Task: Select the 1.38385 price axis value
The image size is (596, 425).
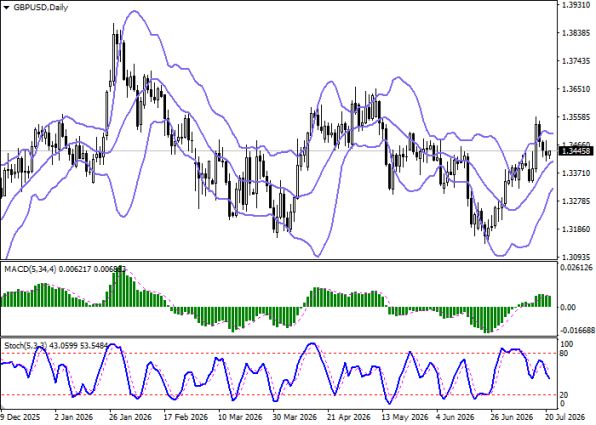Action: [576, 33]
